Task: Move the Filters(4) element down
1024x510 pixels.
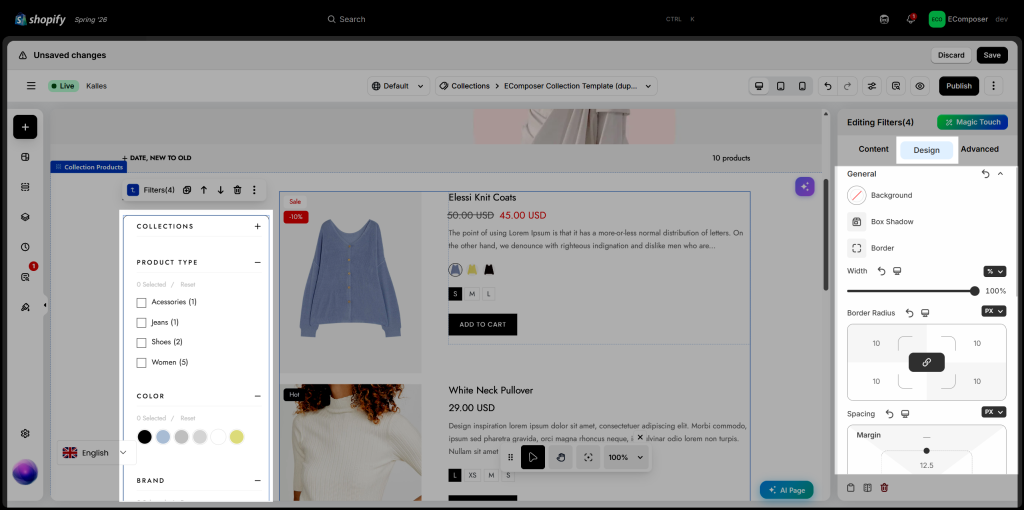Action: (220, 190)
